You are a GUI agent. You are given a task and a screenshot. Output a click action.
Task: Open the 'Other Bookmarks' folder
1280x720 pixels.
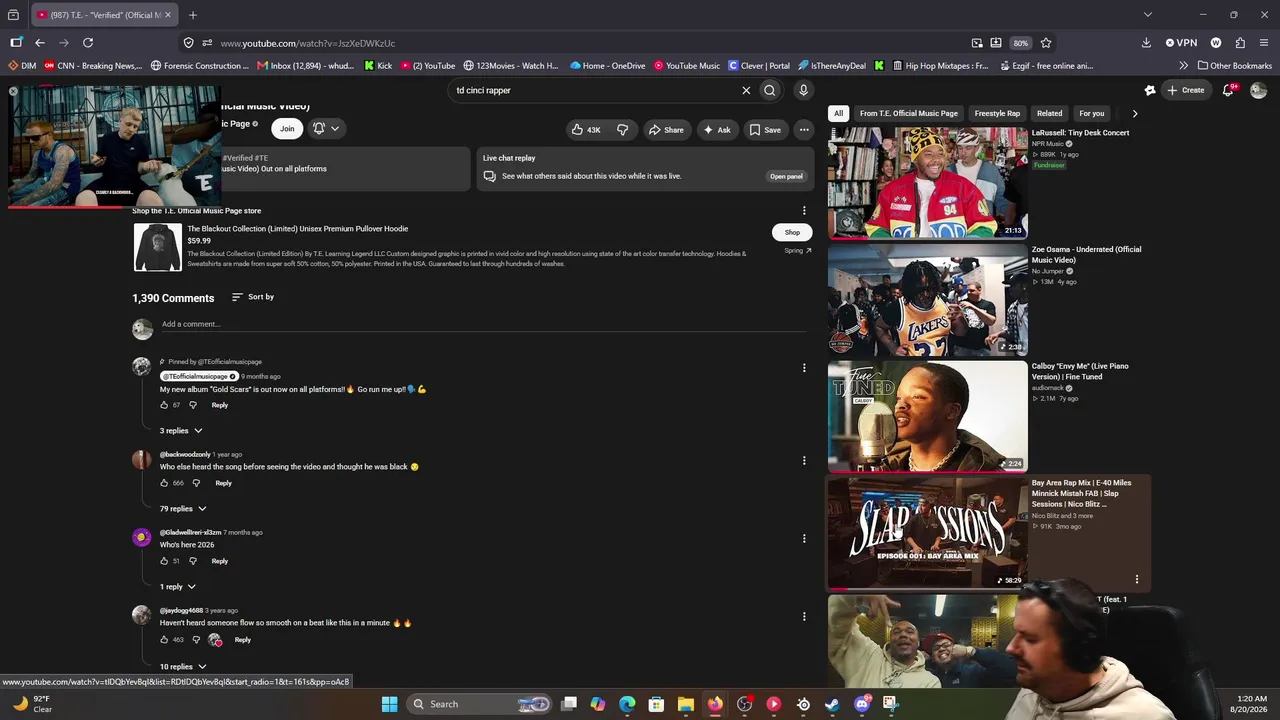pos(1235,66)
